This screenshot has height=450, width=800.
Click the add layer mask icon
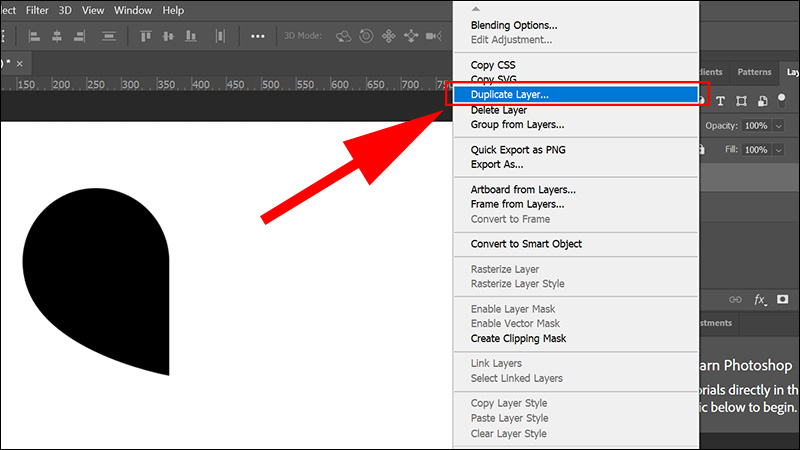coord(783,299)
